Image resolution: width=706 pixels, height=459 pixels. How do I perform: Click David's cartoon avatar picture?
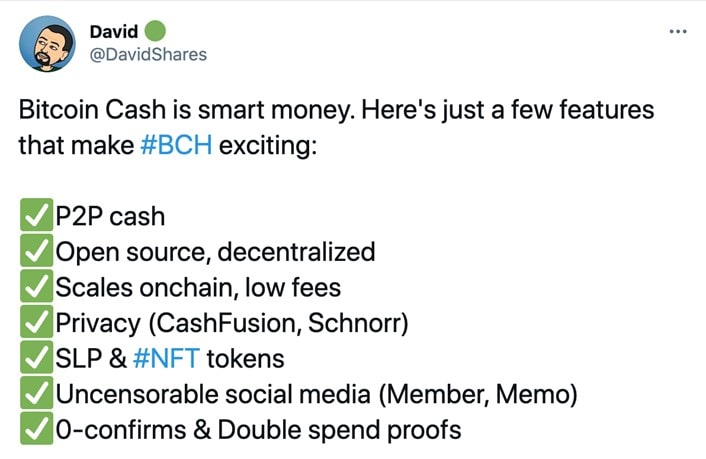47,44
